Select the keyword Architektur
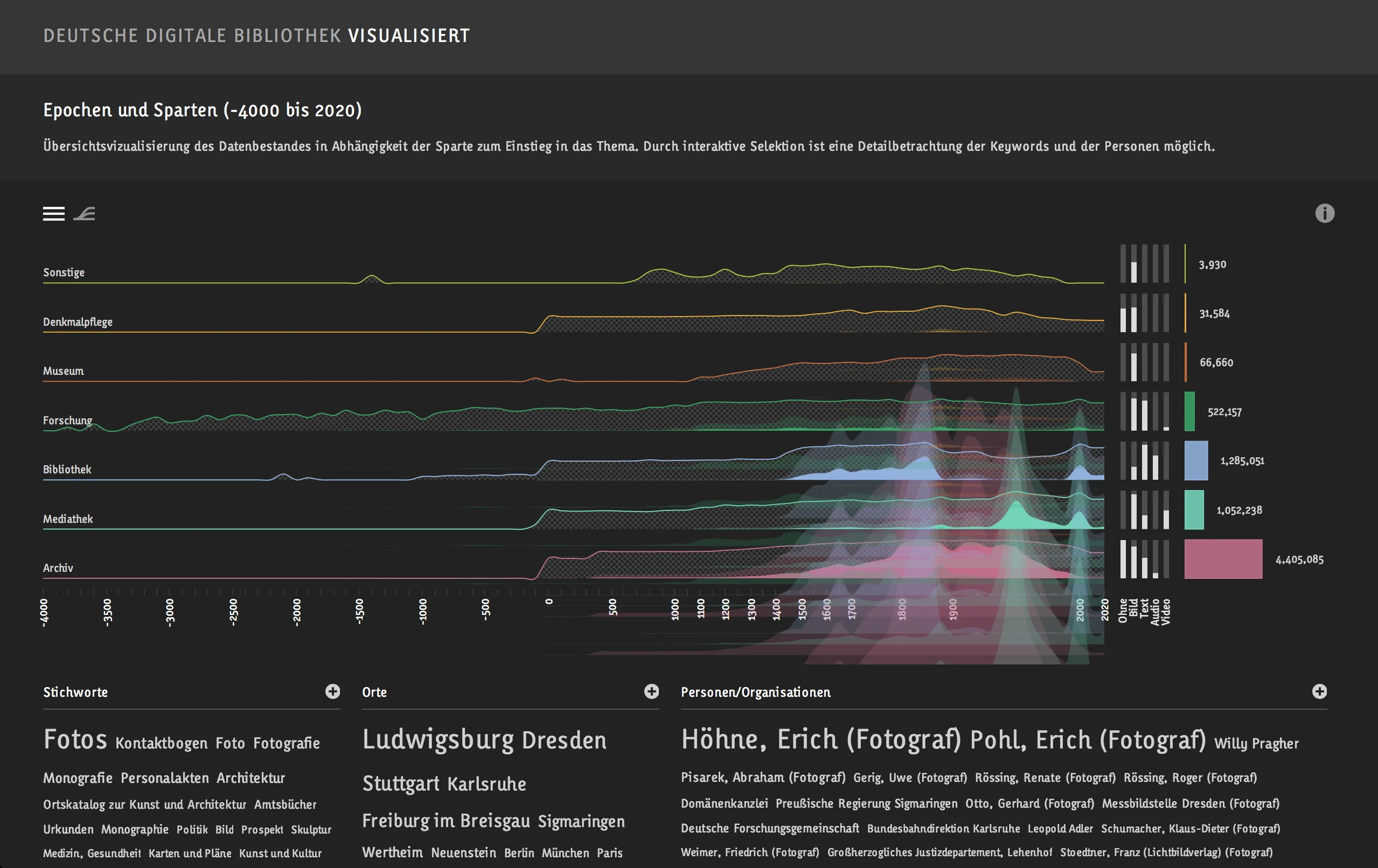Screen dimensions: 1378x868 (x=250, y=778)
